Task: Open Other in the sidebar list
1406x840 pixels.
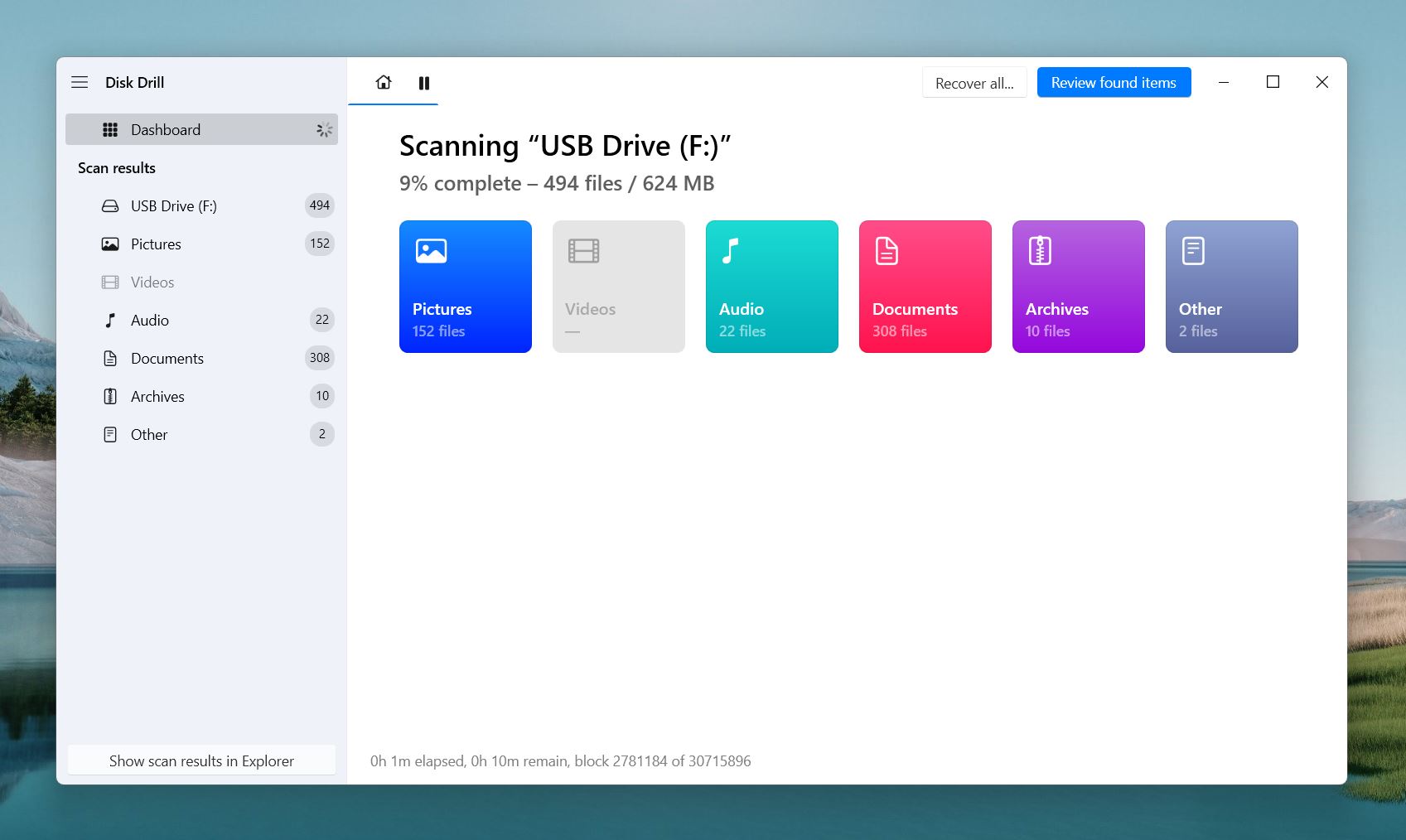Action: 201,434
